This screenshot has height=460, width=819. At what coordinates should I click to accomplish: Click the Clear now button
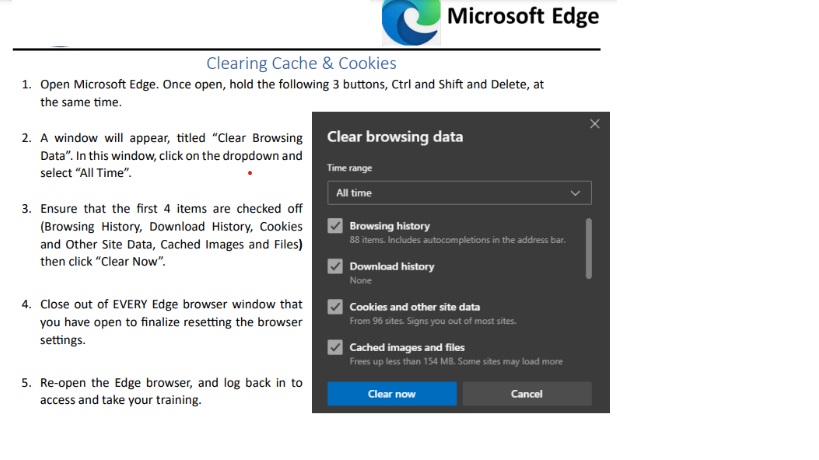tap(392, 394)
